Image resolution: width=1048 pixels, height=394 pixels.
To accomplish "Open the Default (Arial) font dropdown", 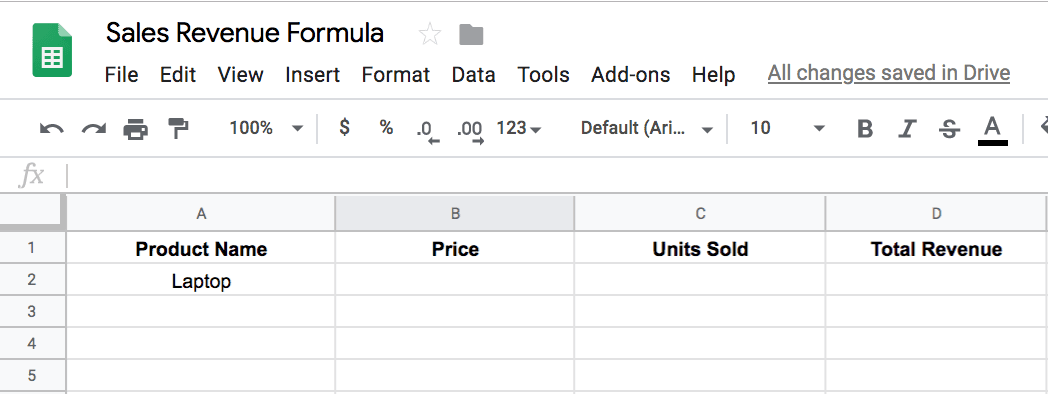I will pos(646,128).
